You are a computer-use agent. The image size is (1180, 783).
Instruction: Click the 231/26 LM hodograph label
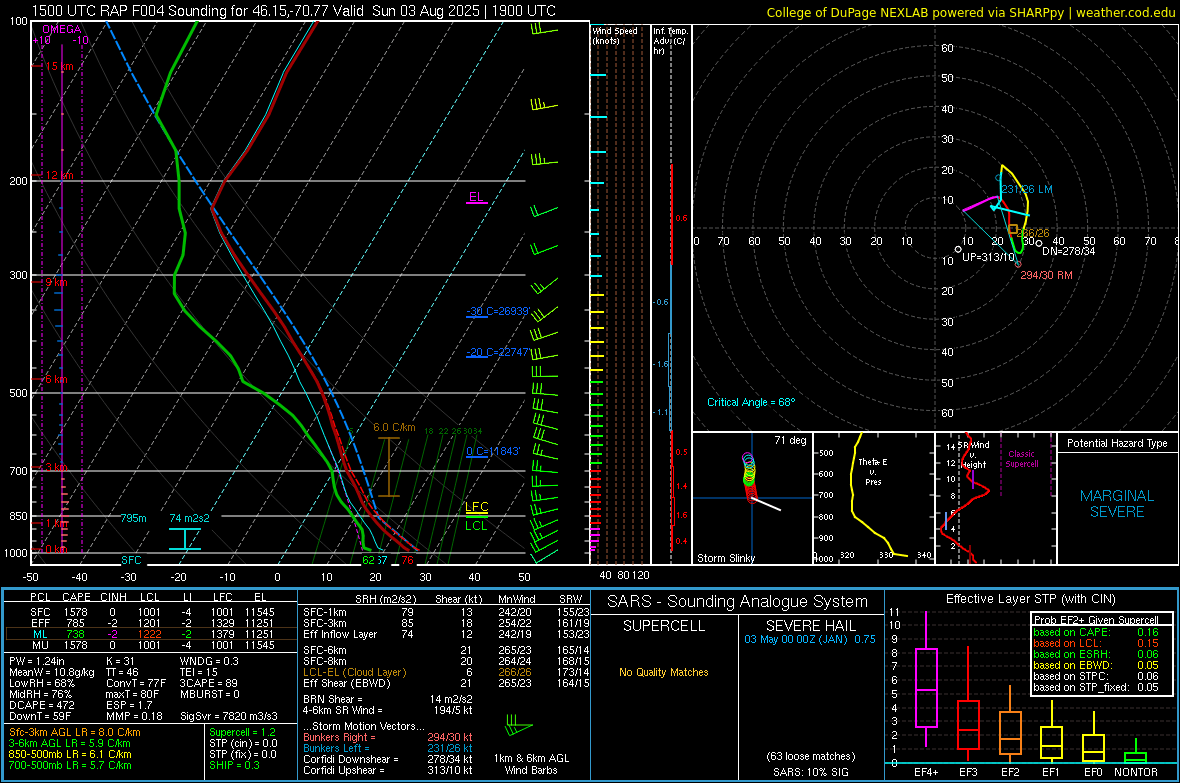[1027, 189]
